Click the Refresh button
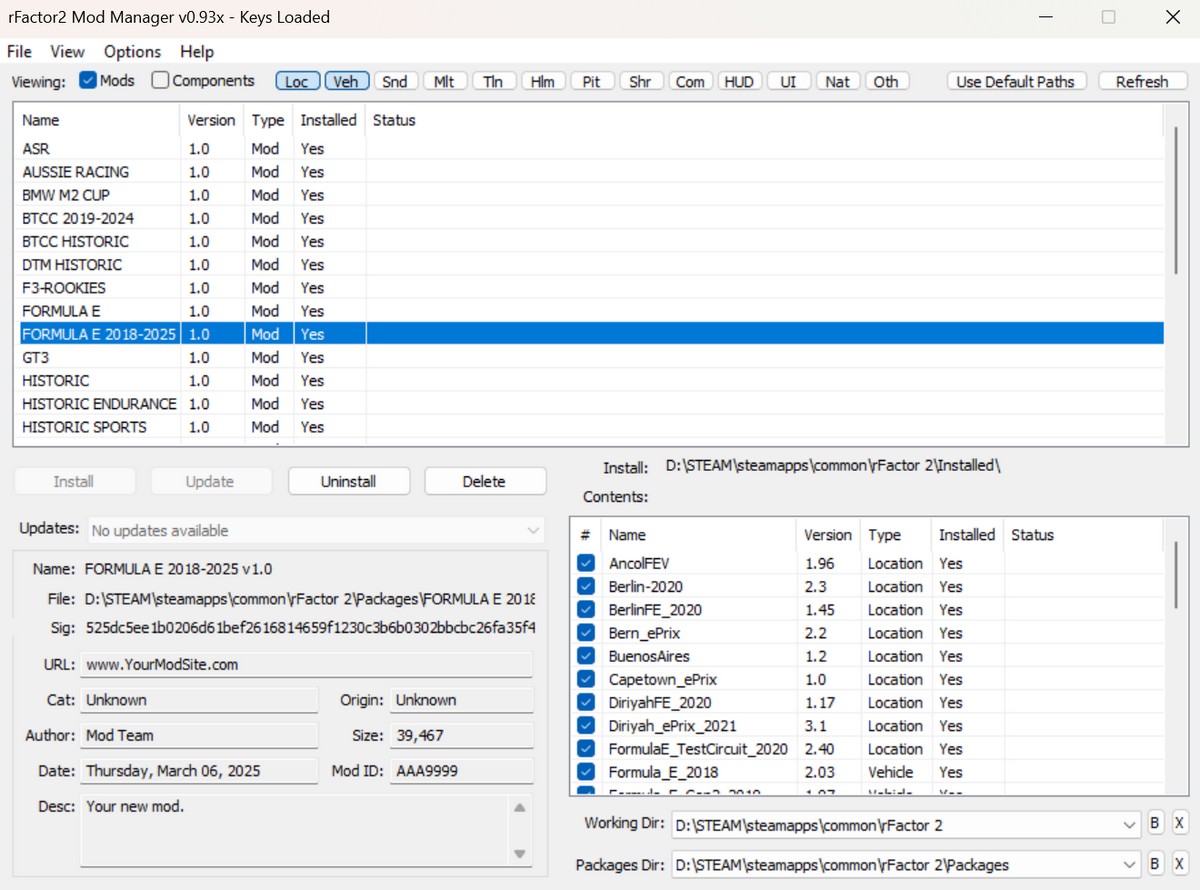 coord(1142,82)
